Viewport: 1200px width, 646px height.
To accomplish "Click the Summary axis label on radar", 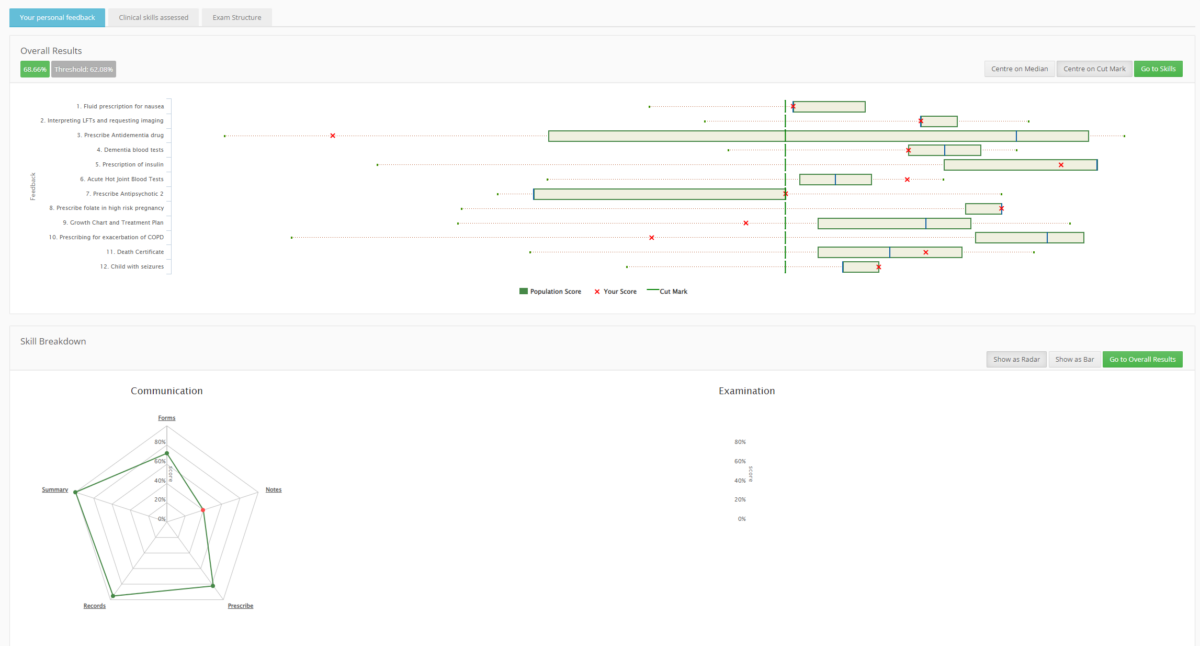I will [x=55, y=490].
